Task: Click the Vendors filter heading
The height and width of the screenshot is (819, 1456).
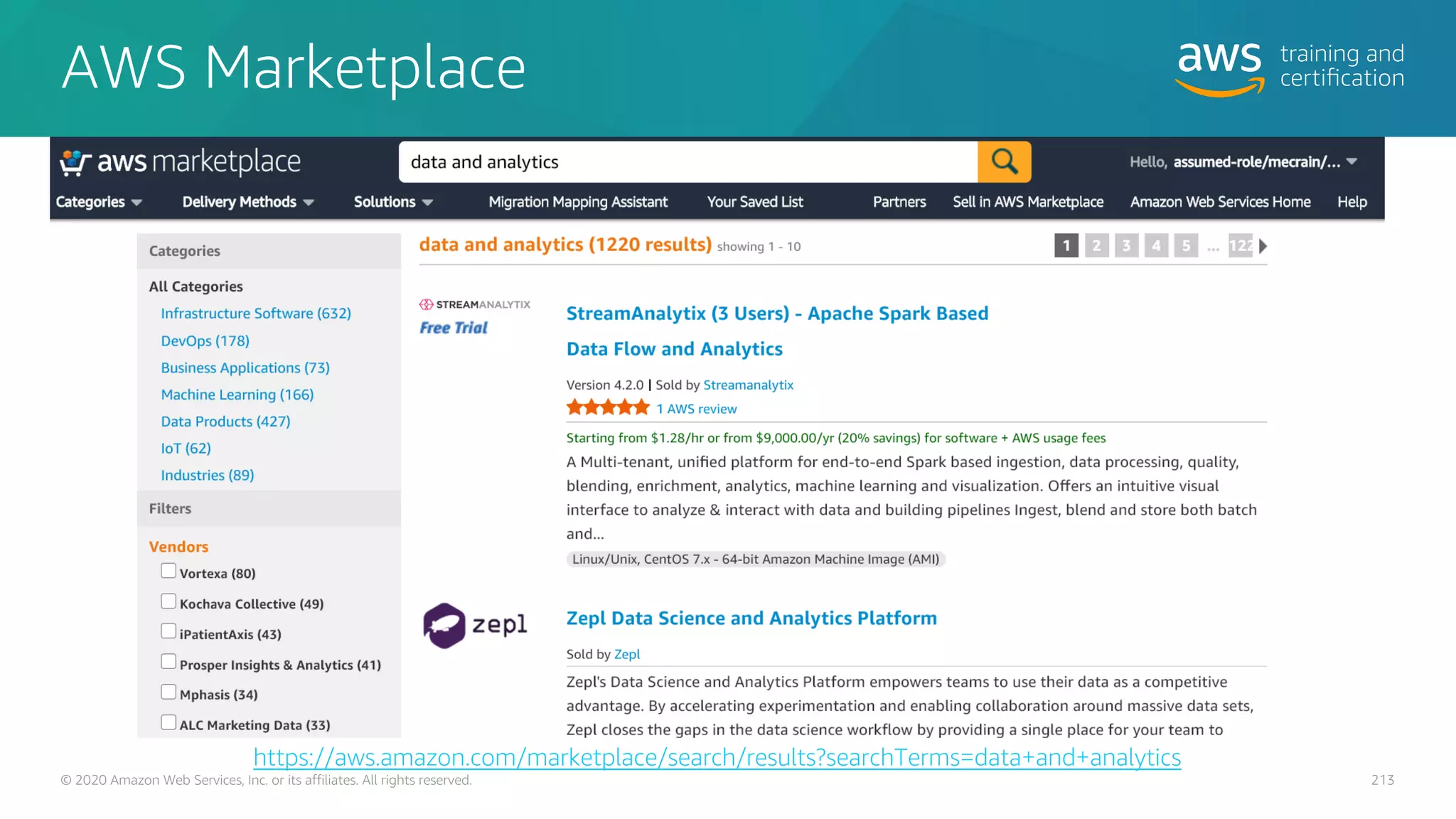Action: (178, 547)
